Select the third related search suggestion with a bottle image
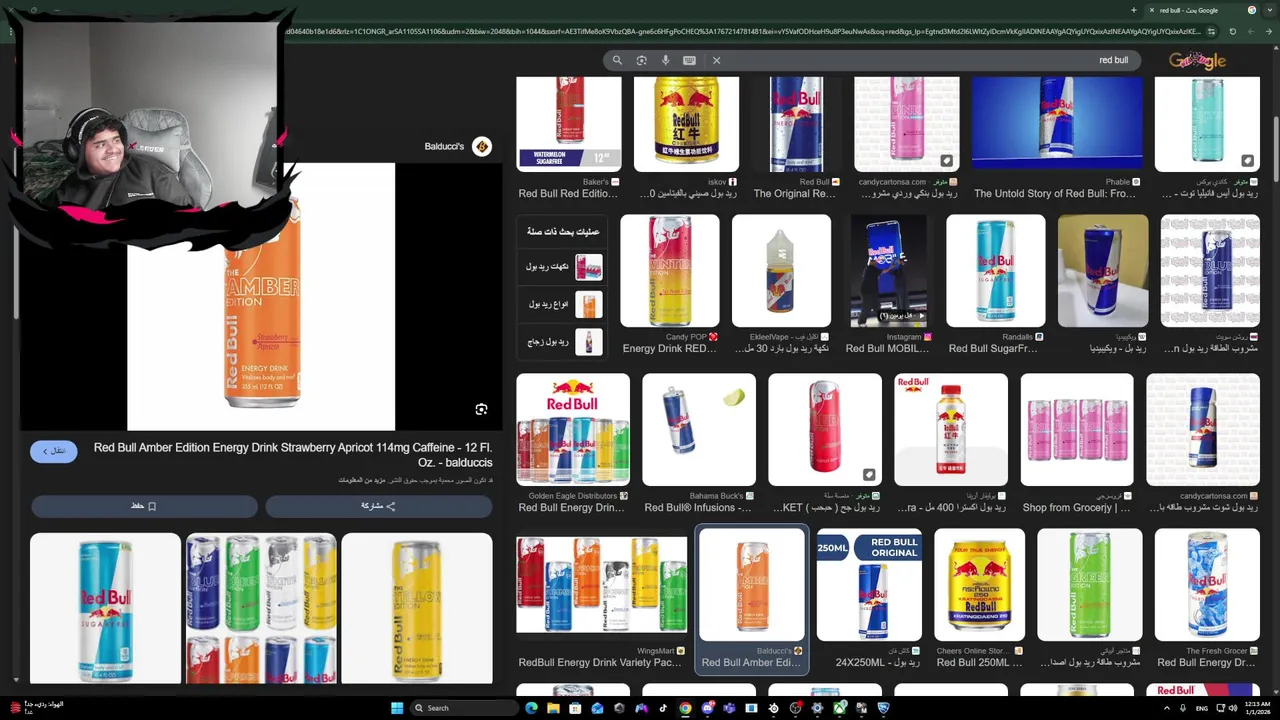 [x=564, y=342]
